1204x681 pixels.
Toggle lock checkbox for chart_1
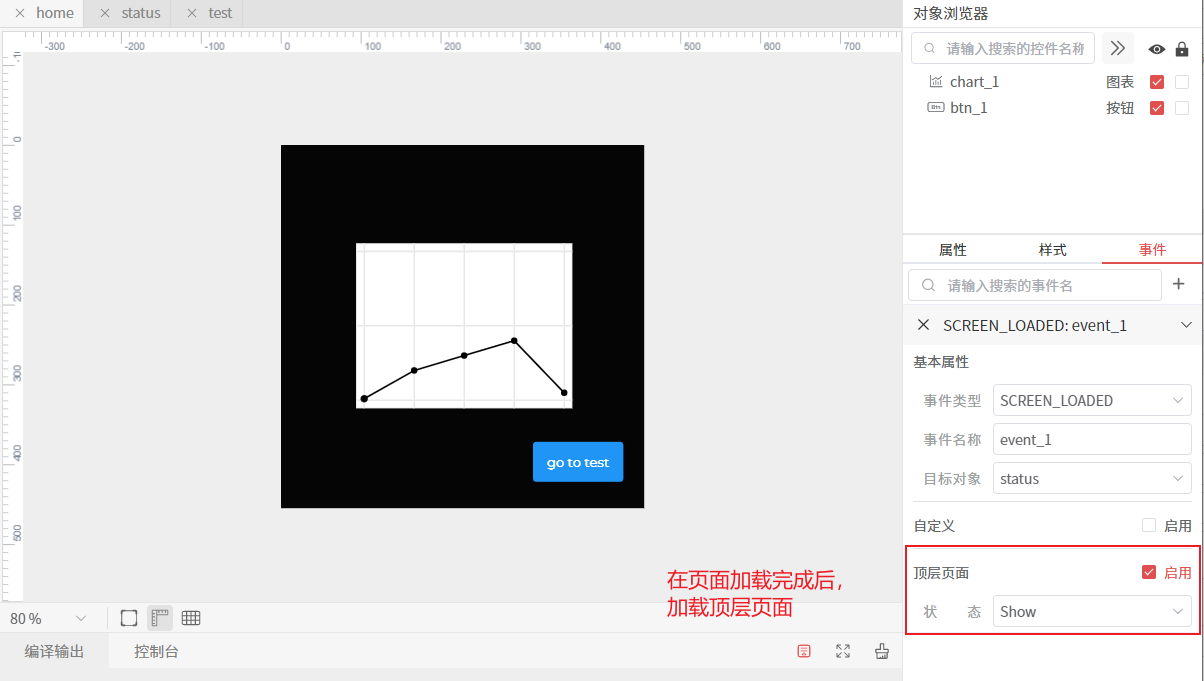tap(1182, 82)
